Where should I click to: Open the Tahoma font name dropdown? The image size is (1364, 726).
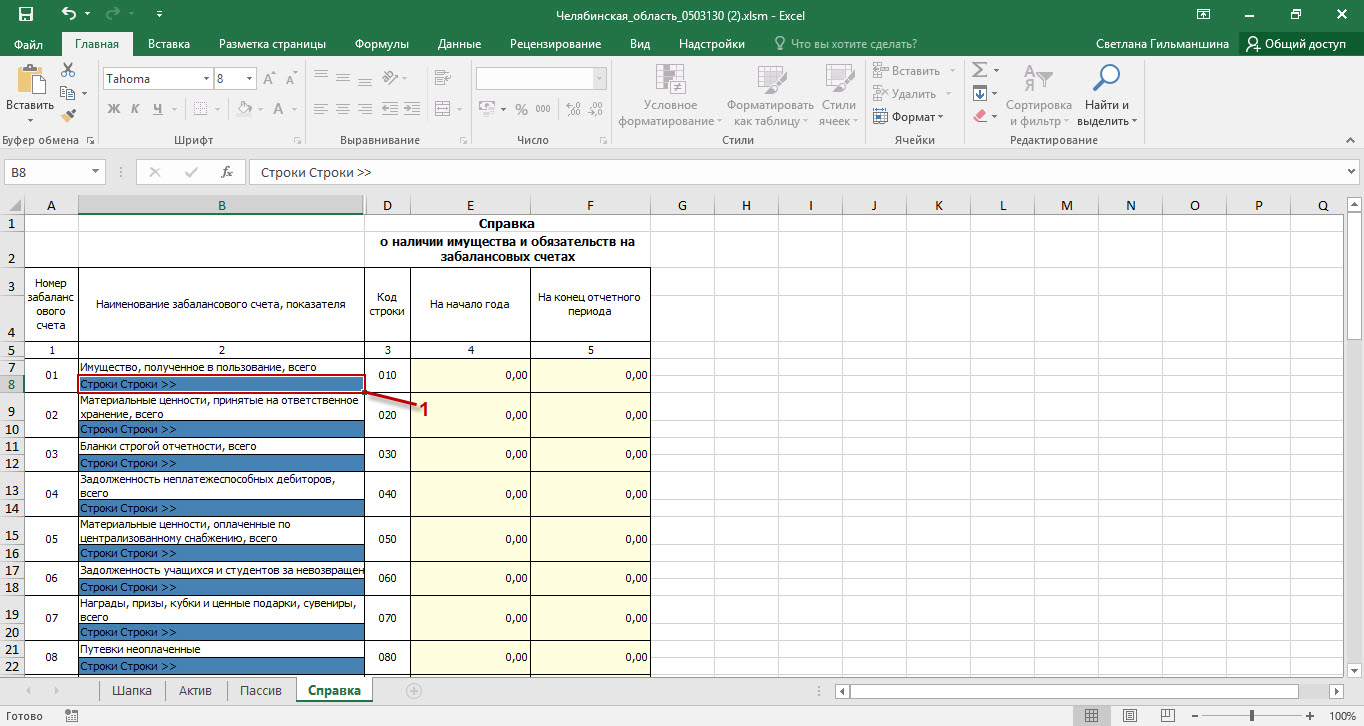[x=207, y=79]
